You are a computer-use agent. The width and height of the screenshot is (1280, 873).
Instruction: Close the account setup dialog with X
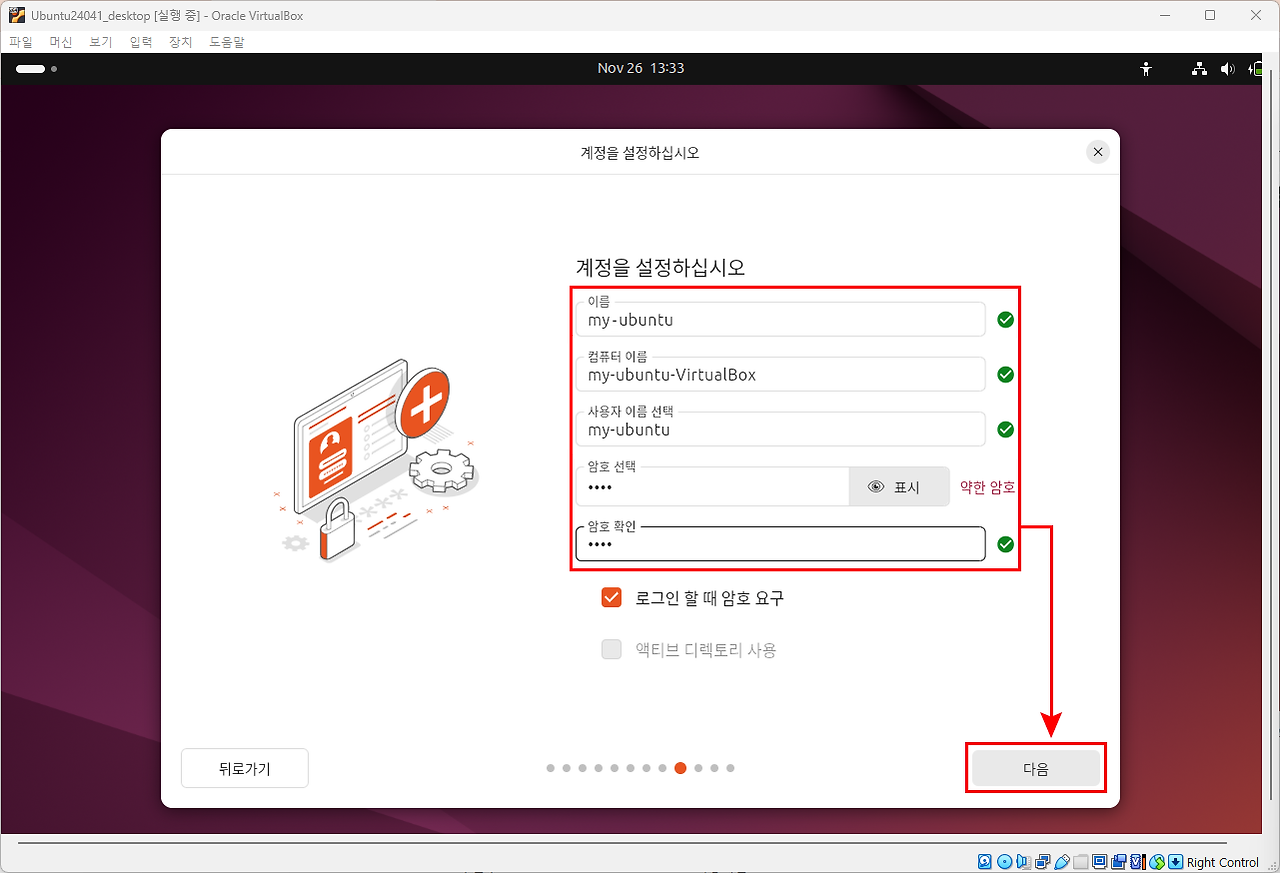tap(1098, 152)
